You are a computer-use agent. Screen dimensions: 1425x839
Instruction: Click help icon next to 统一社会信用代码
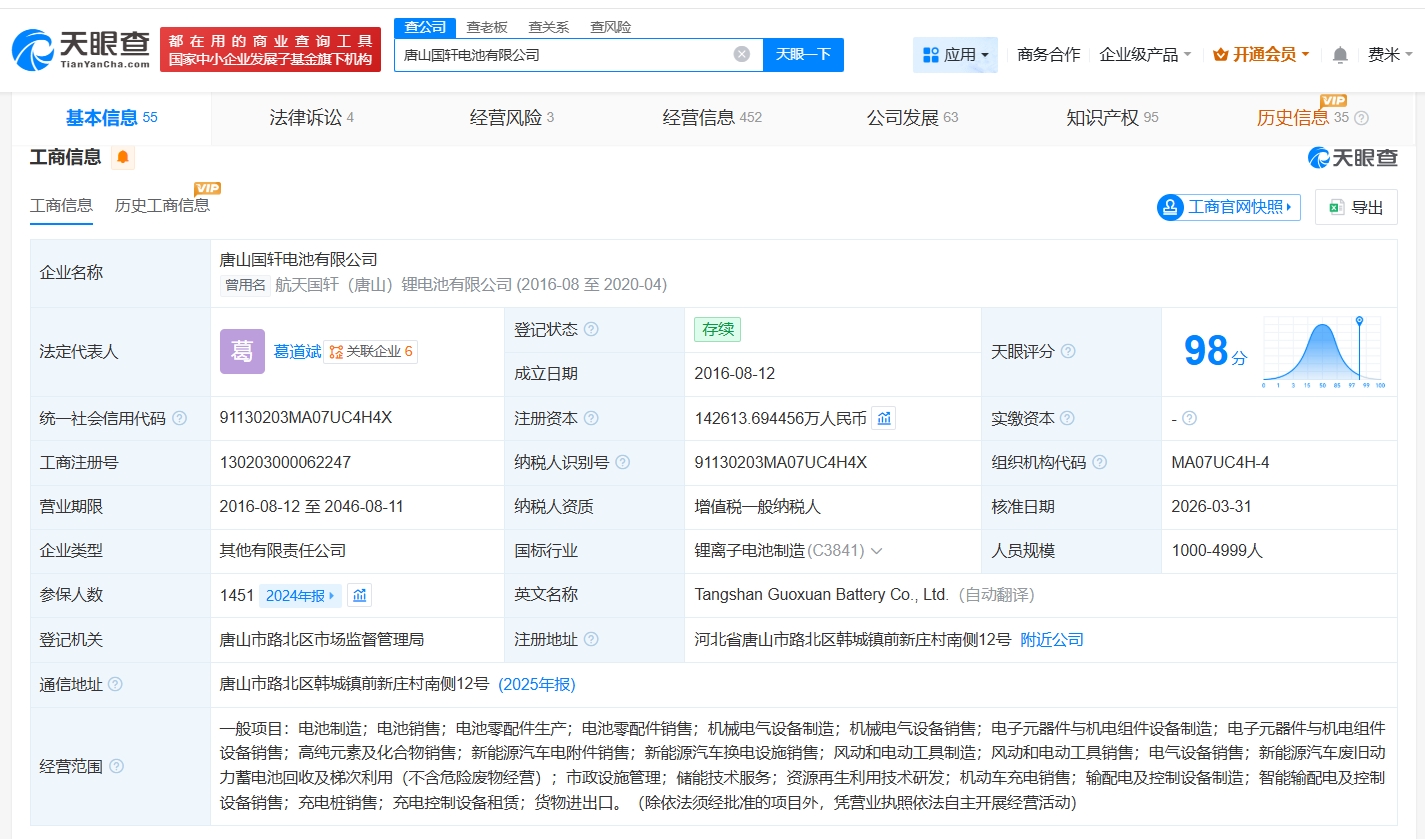(x=179, y=419)
